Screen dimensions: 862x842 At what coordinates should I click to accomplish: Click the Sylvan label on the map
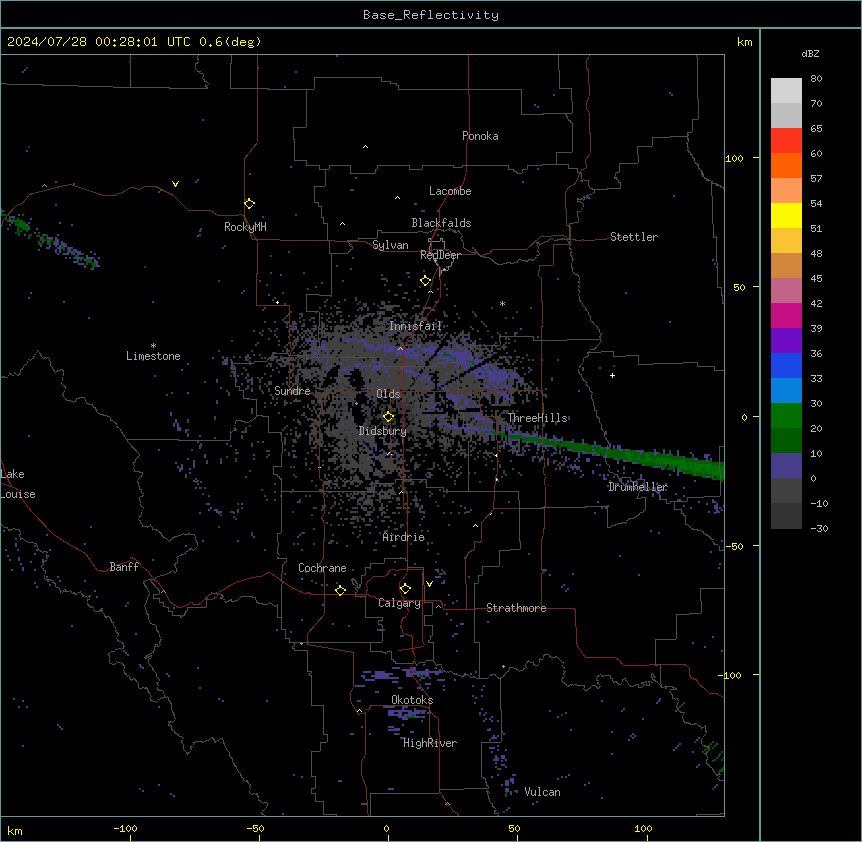click(x=390, y=245)
